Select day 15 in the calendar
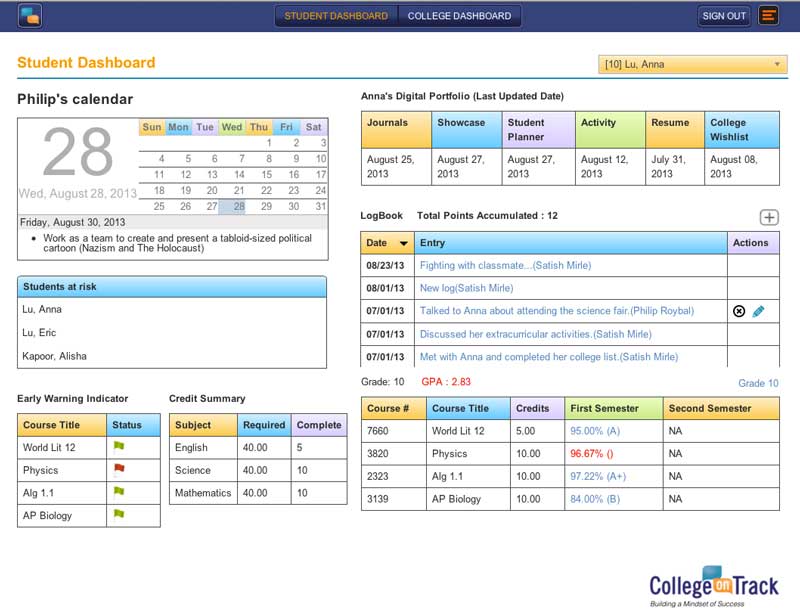The height and width of the screenshot is (614, 800). tap(266, 175)
